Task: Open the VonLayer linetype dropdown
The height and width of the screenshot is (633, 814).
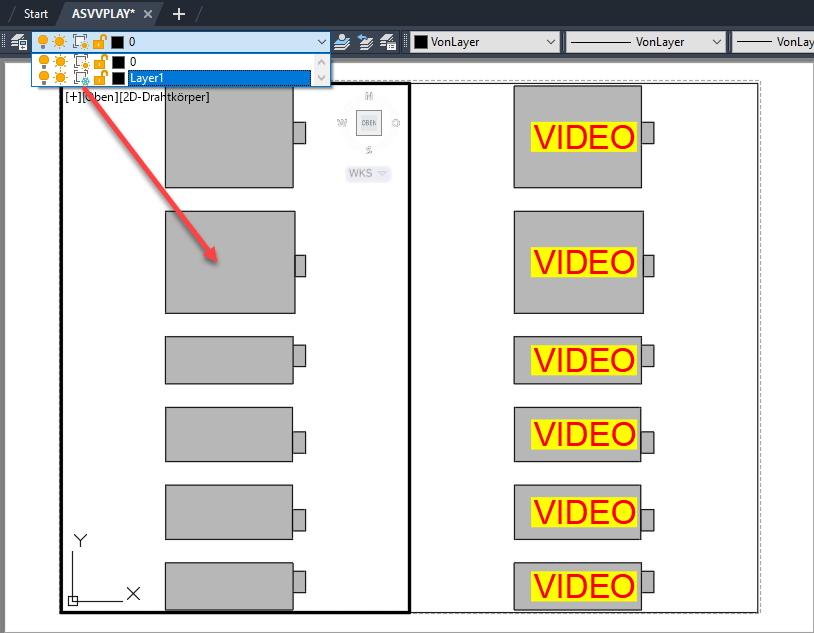Action: [x=645, y=42]
